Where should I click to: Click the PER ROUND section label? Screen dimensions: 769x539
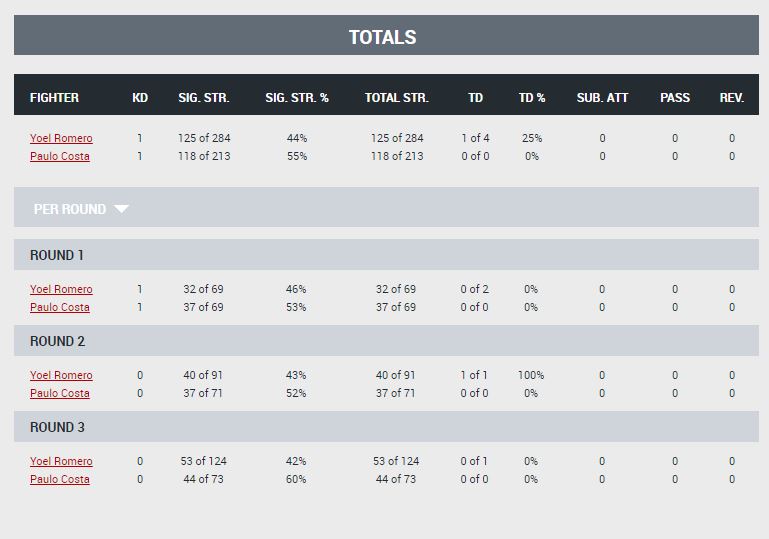pos(70,209)
